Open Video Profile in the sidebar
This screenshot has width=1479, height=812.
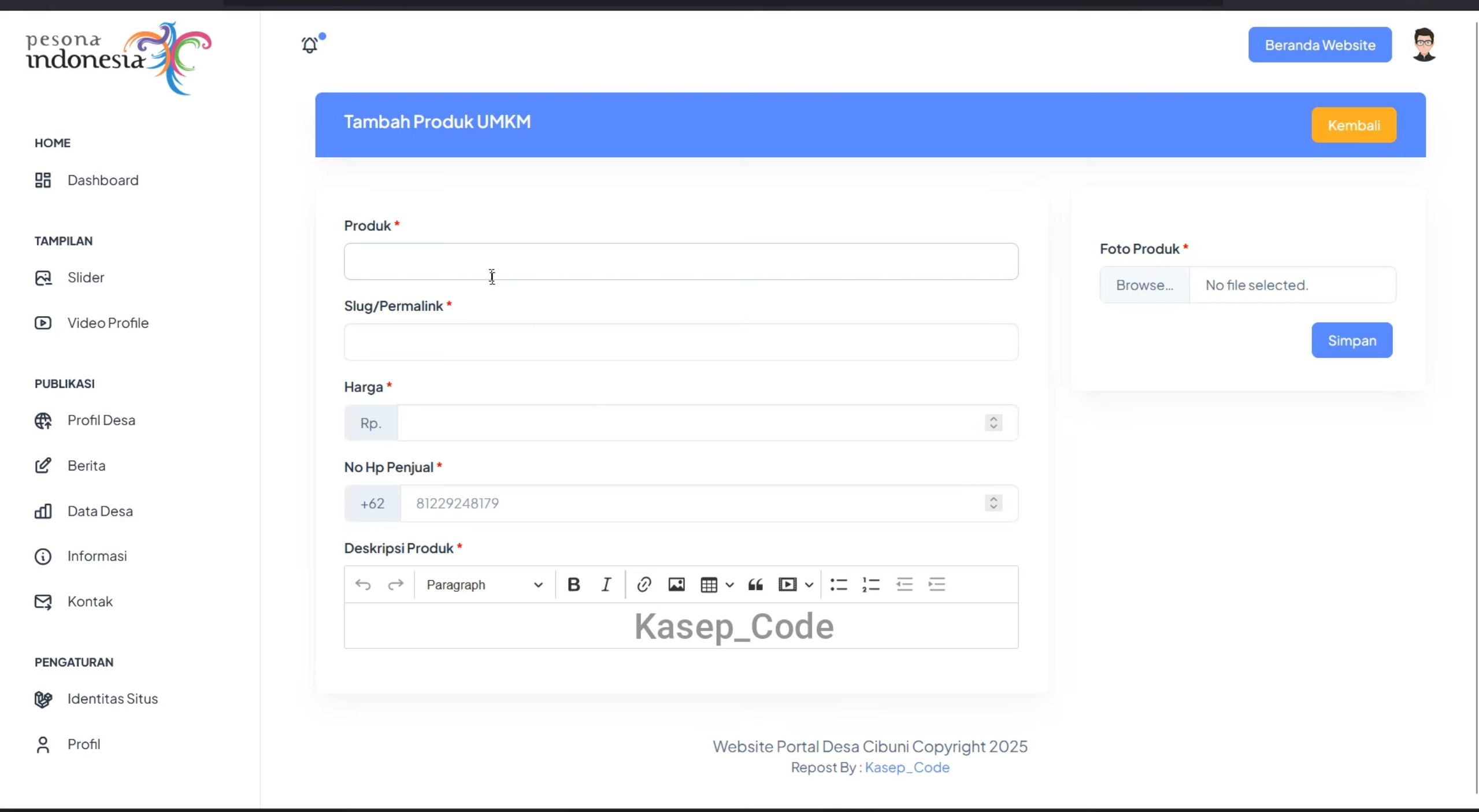click(x=91, y=323)
